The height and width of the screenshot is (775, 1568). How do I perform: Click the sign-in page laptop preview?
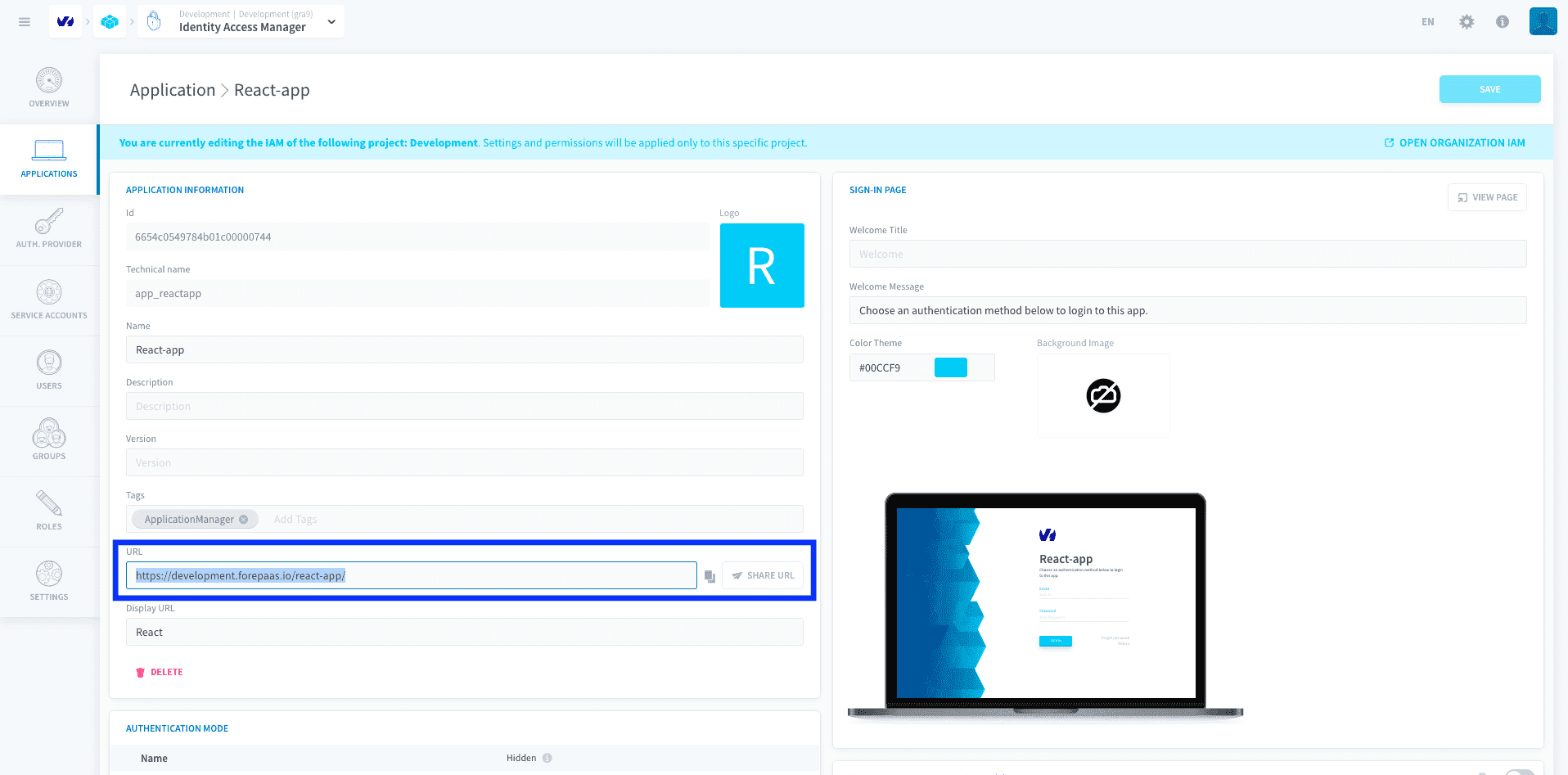[x=1045, y=606]
